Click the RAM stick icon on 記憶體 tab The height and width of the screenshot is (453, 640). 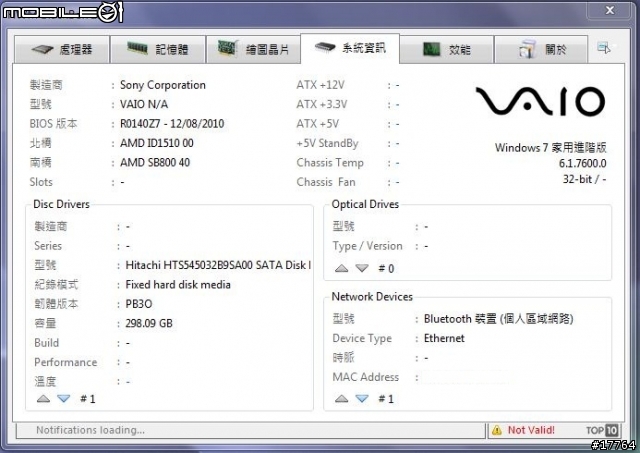tap(137, 48)
